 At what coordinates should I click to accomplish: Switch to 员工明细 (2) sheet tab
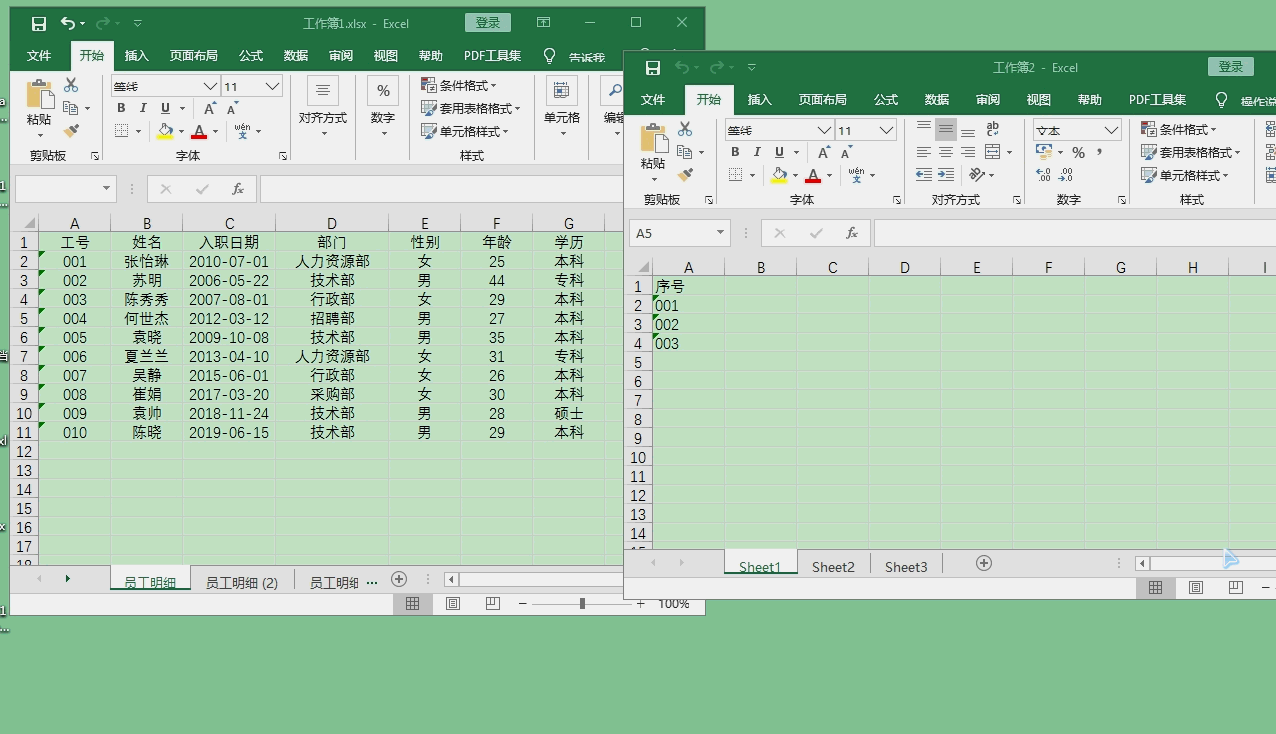tap(242, 582)
